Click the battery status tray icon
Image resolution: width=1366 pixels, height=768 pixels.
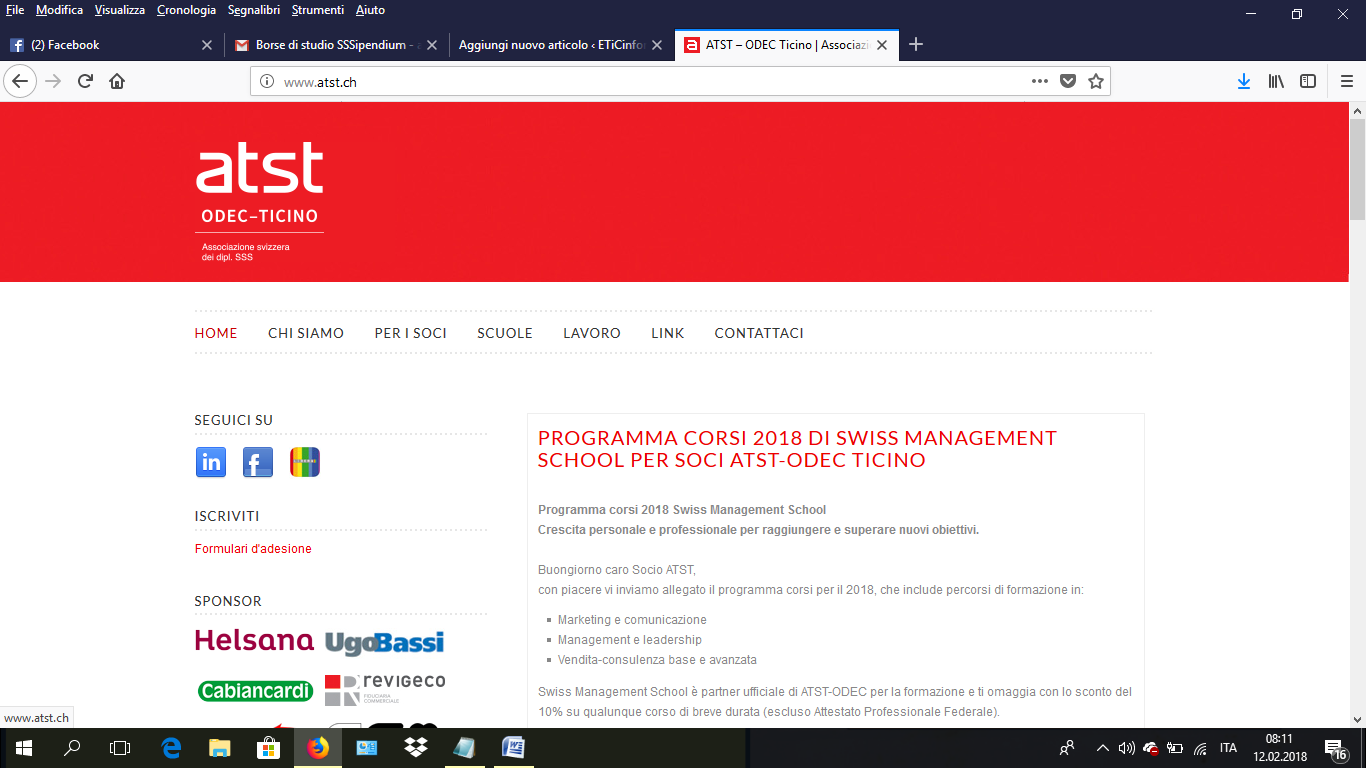pyautogui.click(x=1175, y=748)
